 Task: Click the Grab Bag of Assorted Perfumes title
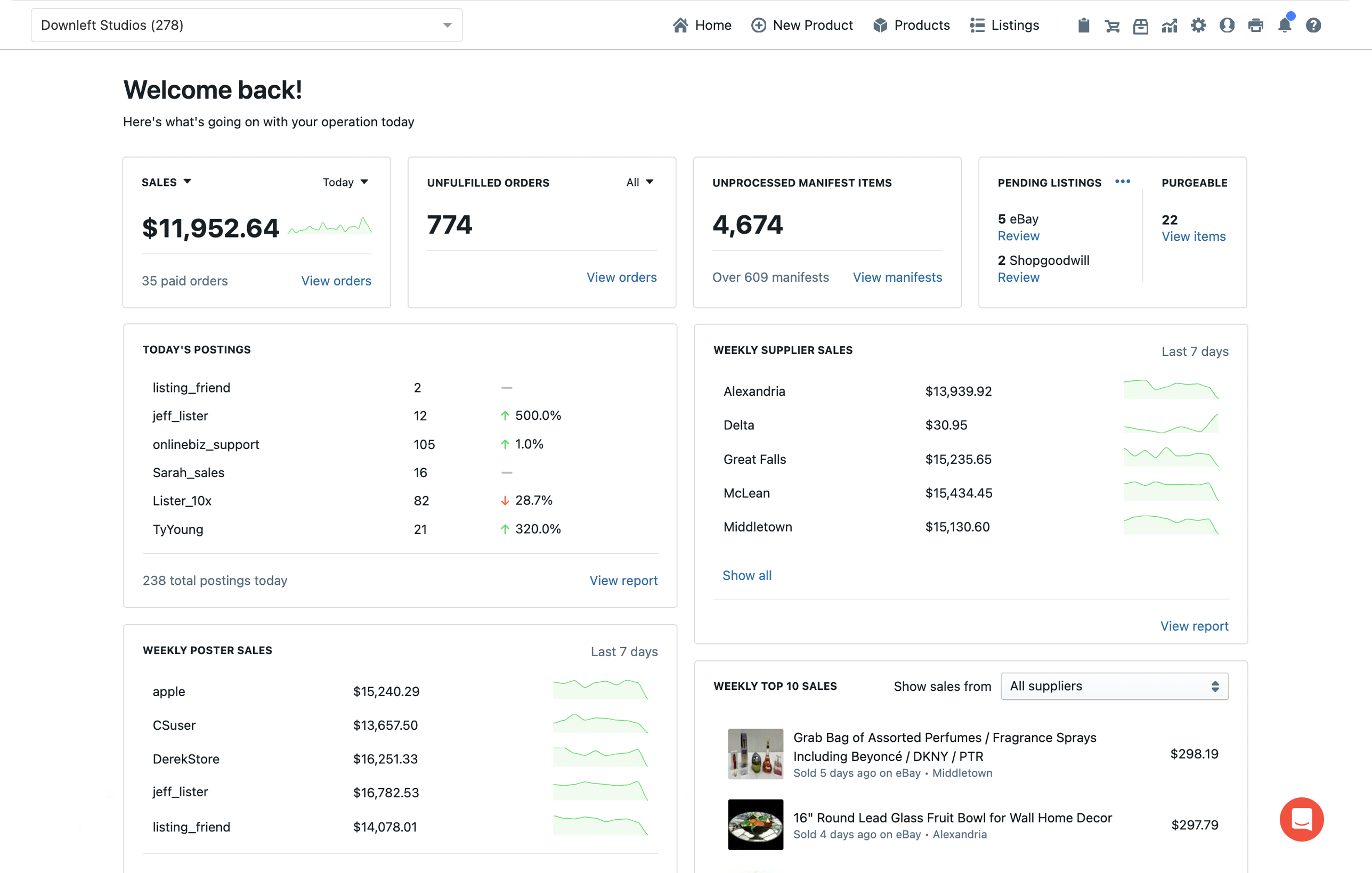click(945, 747)
